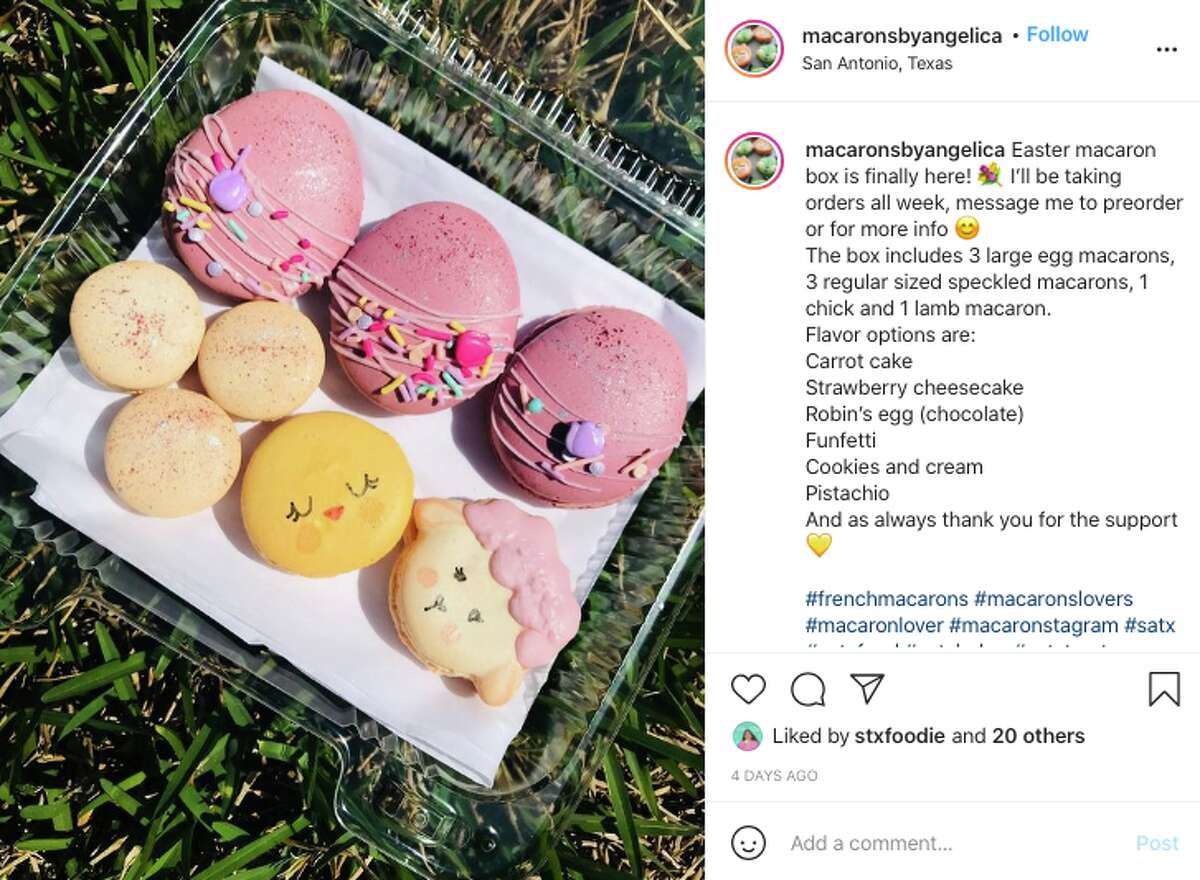Open the #satx hashtag

point(1149,626)
